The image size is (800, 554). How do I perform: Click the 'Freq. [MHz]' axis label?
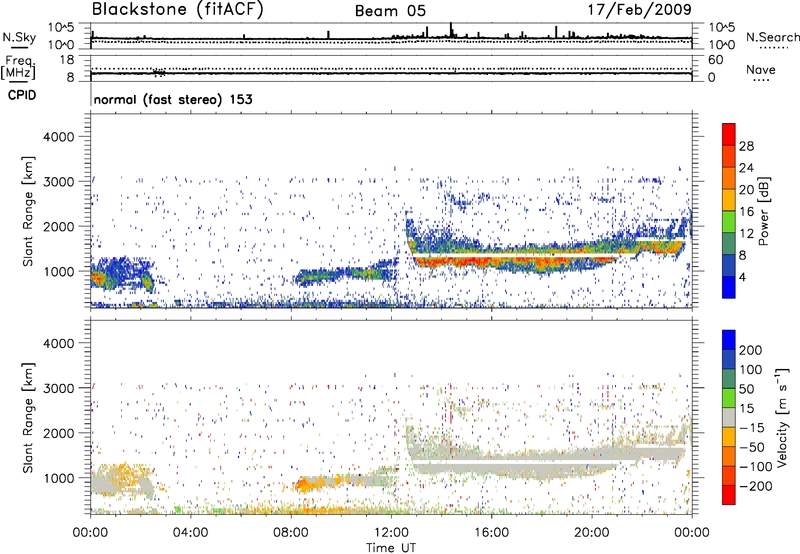point(18,67)
